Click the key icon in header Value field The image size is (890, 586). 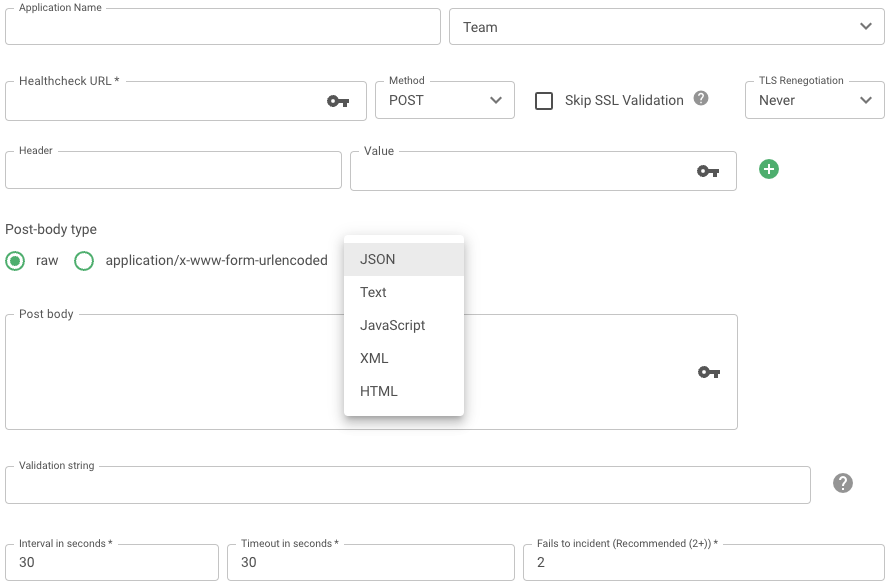click(x=708, y=171)
